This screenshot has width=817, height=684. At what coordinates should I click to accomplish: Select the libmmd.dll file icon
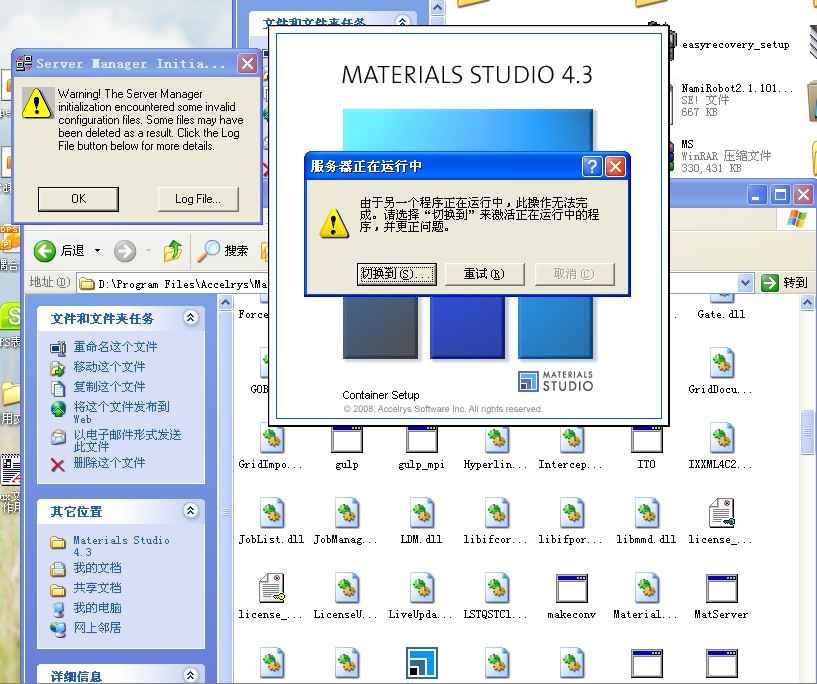coord(647,513)
